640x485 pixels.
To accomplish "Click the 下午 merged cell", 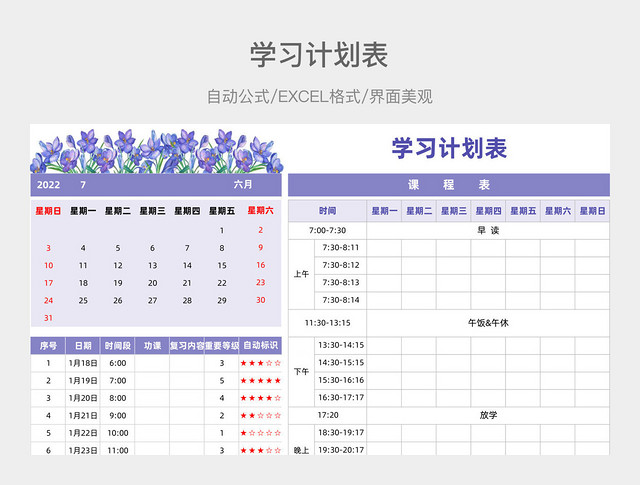I will [302, 372].
